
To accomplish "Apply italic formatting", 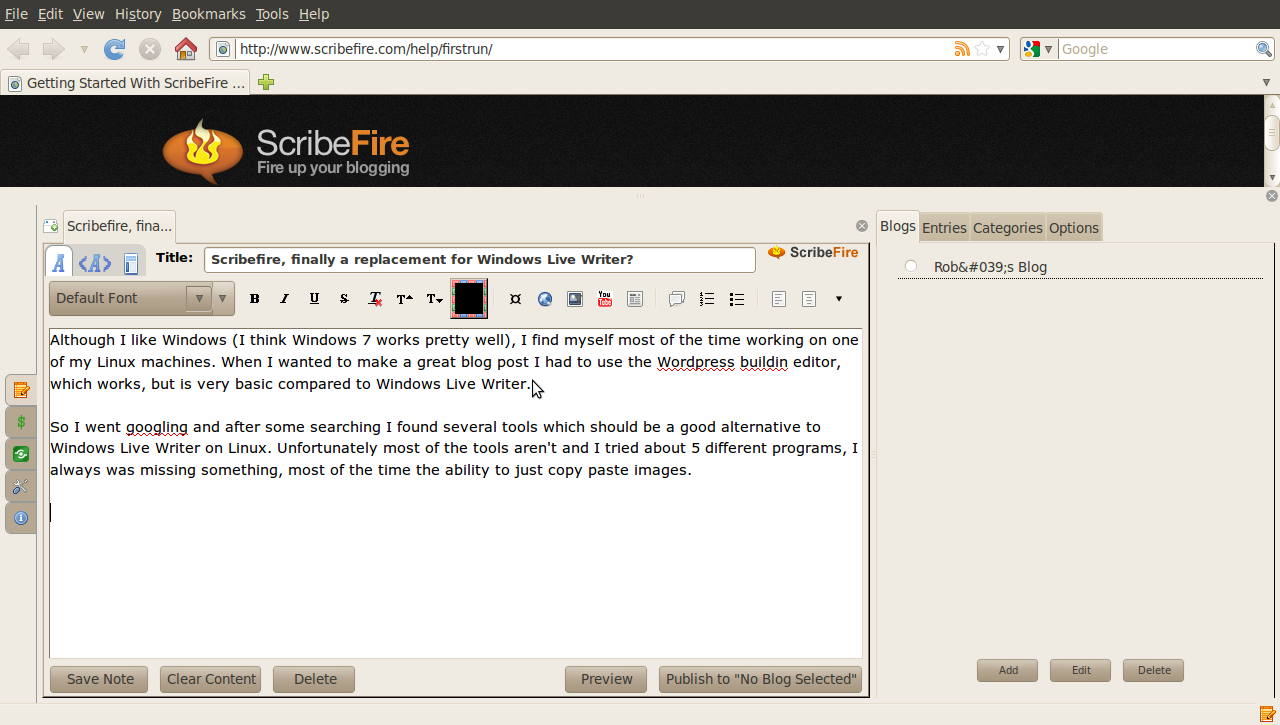I will [284, 299].
